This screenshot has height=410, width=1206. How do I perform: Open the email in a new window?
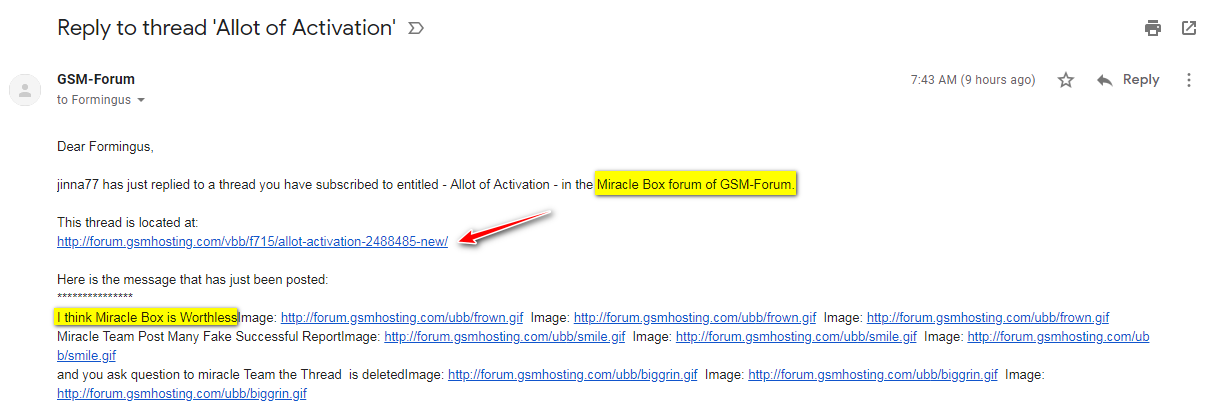point(1189,28)
